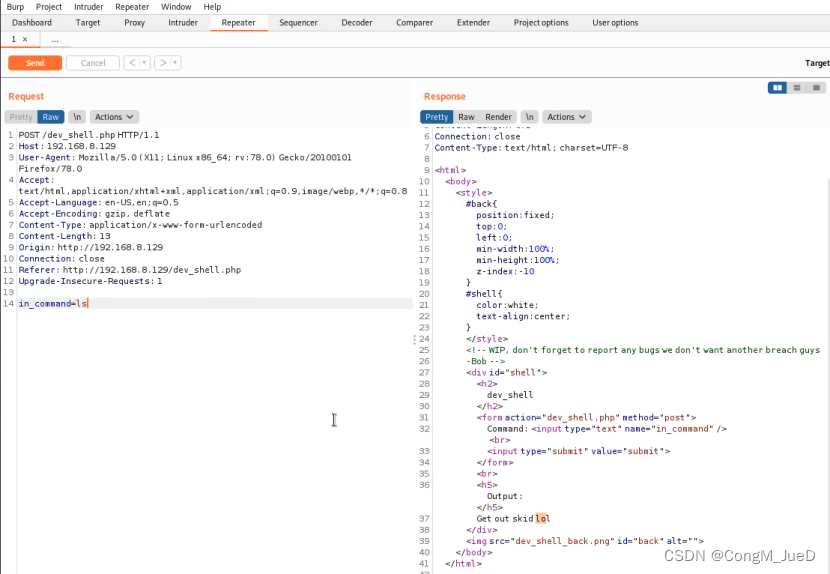Click the img src dev_shell_back.png line
Viewport: 830px width, 574px height.
pyautogui.click(x=585, y=541)
